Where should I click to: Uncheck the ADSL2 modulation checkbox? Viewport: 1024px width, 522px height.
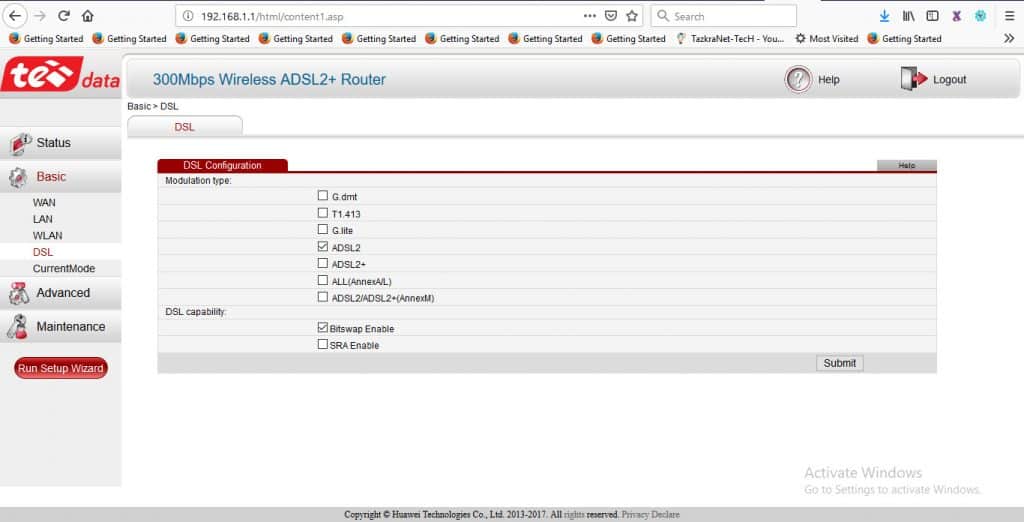click(323, 246)
